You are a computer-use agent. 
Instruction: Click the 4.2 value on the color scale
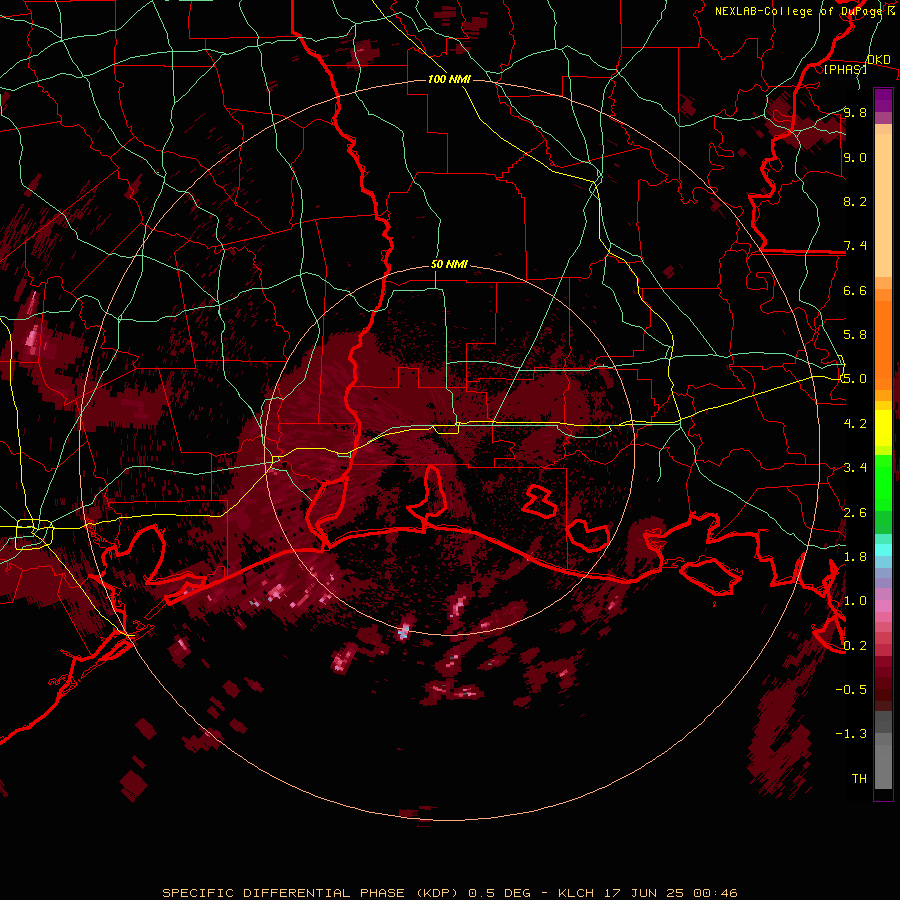click(x=855, y=424)
